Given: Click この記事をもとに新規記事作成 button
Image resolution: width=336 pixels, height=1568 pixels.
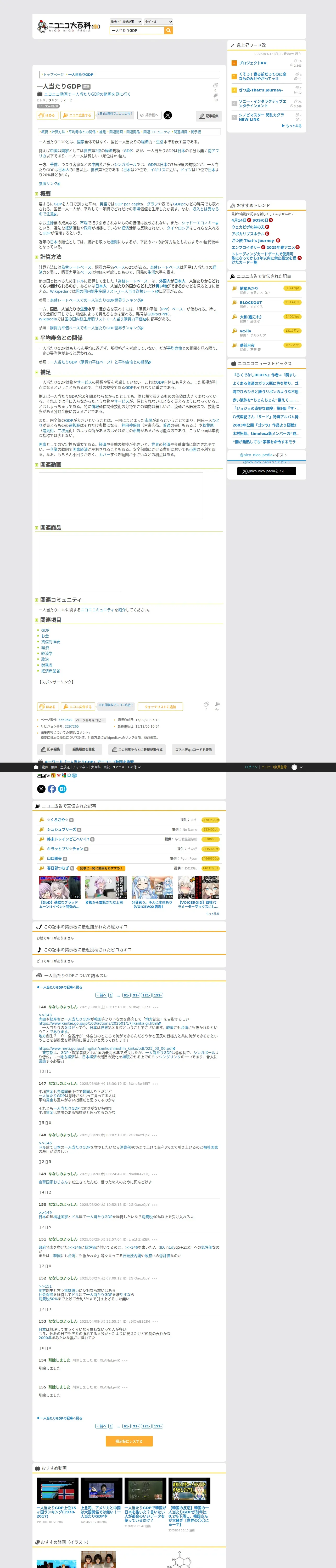Looking at the screenshot, I should tap(137, 749).
